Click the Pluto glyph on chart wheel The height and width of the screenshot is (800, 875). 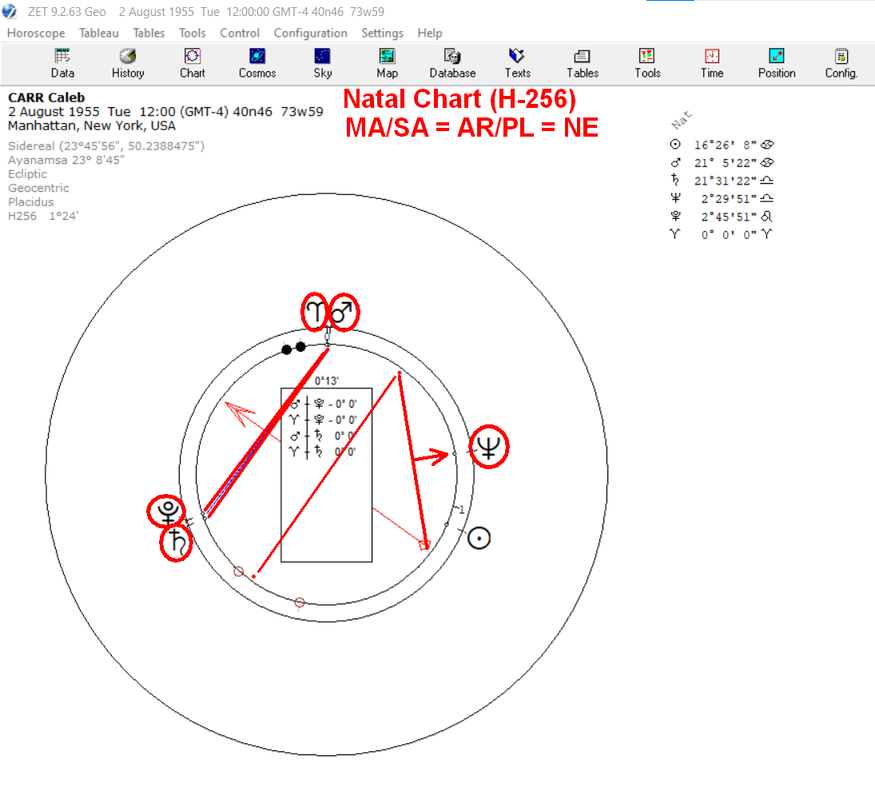click(x=167, y=512)
